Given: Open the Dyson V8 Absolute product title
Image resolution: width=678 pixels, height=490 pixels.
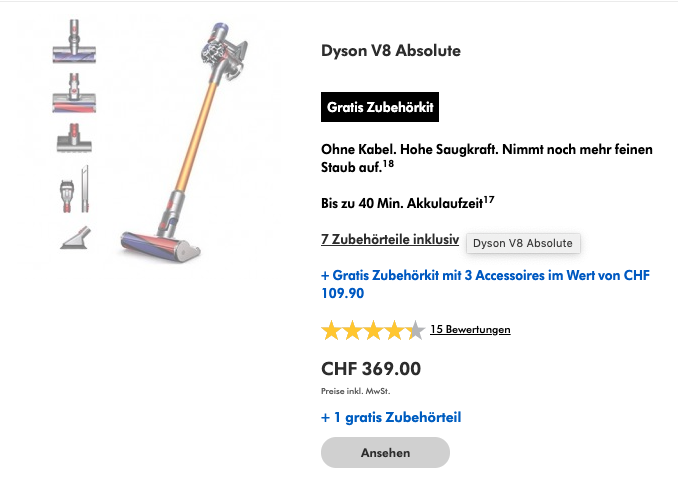Looking at the screenshot, I should (x=391, y=51).
